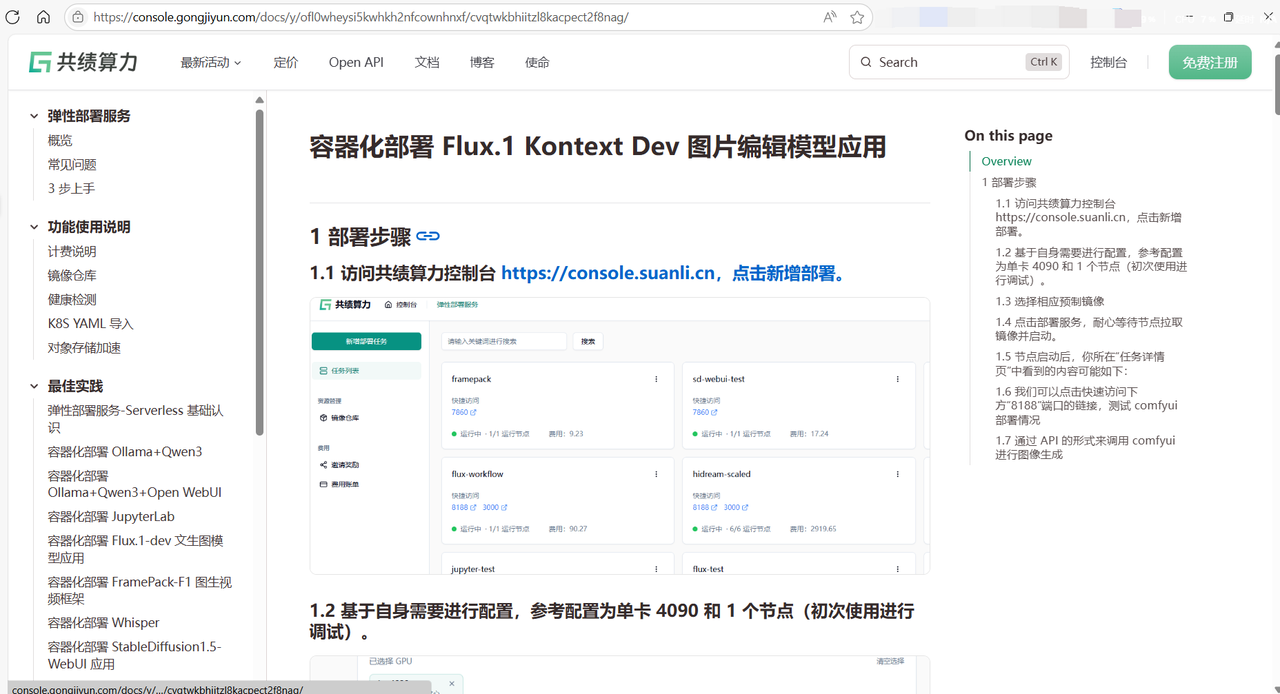This screenshot has width=1280, height=694.
Task: Open 容器化部署 Ollama+Qwen3+Open WebUI page
Action: [135, 484]
